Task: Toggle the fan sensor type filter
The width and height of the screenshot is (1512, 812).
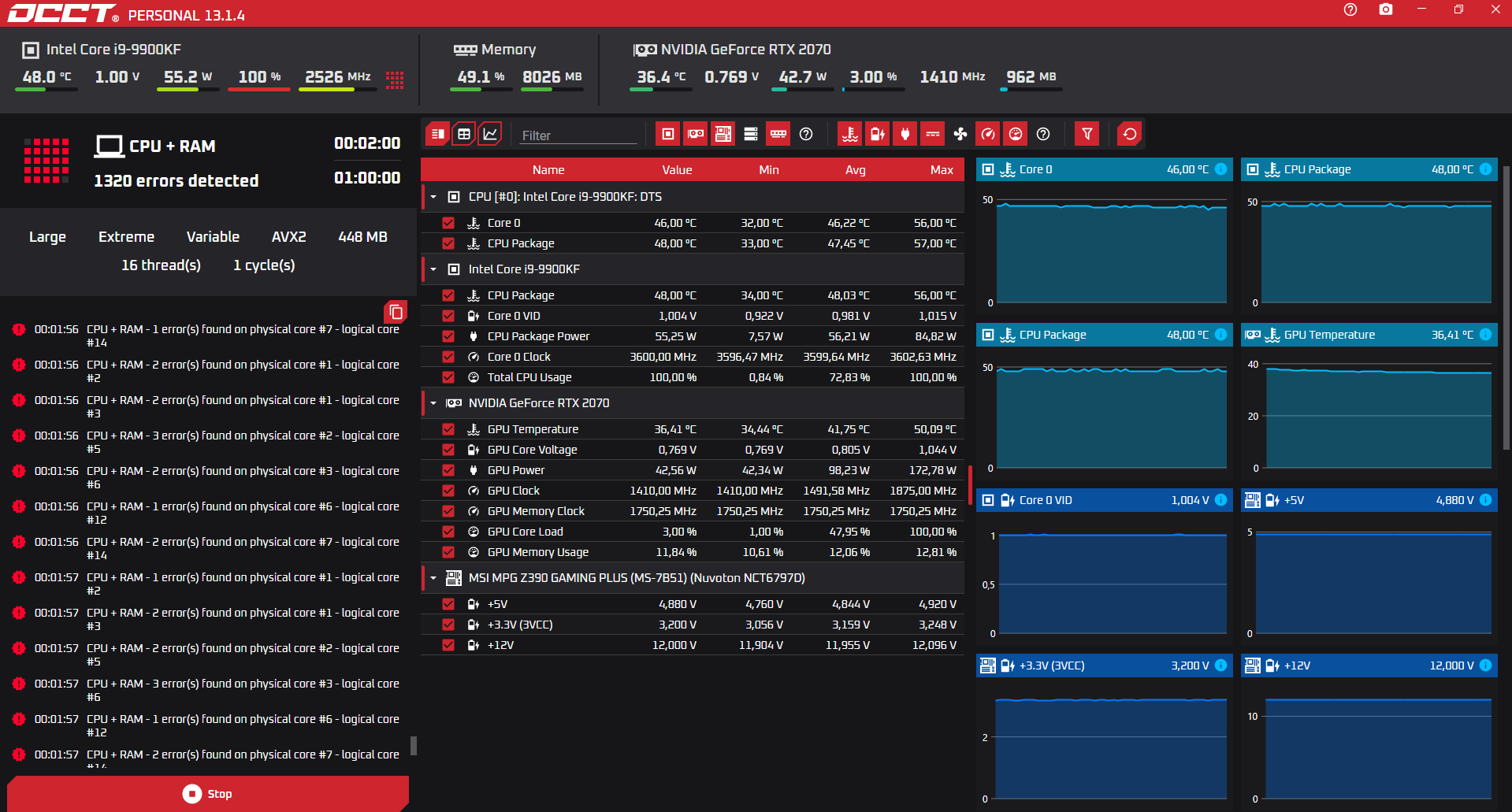Action: click(x=960, y=134)
